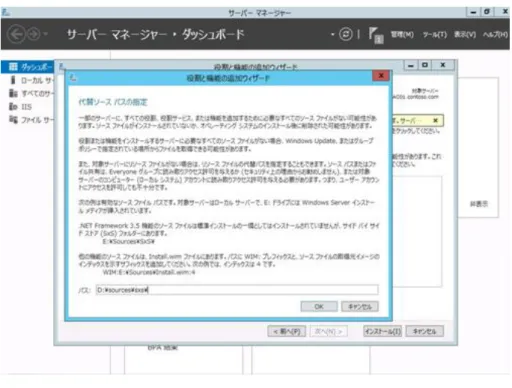Image resolution: width=512 pixels, height=388 pixels.
Task: Open the 表示(V) menu
Action: 465,34
